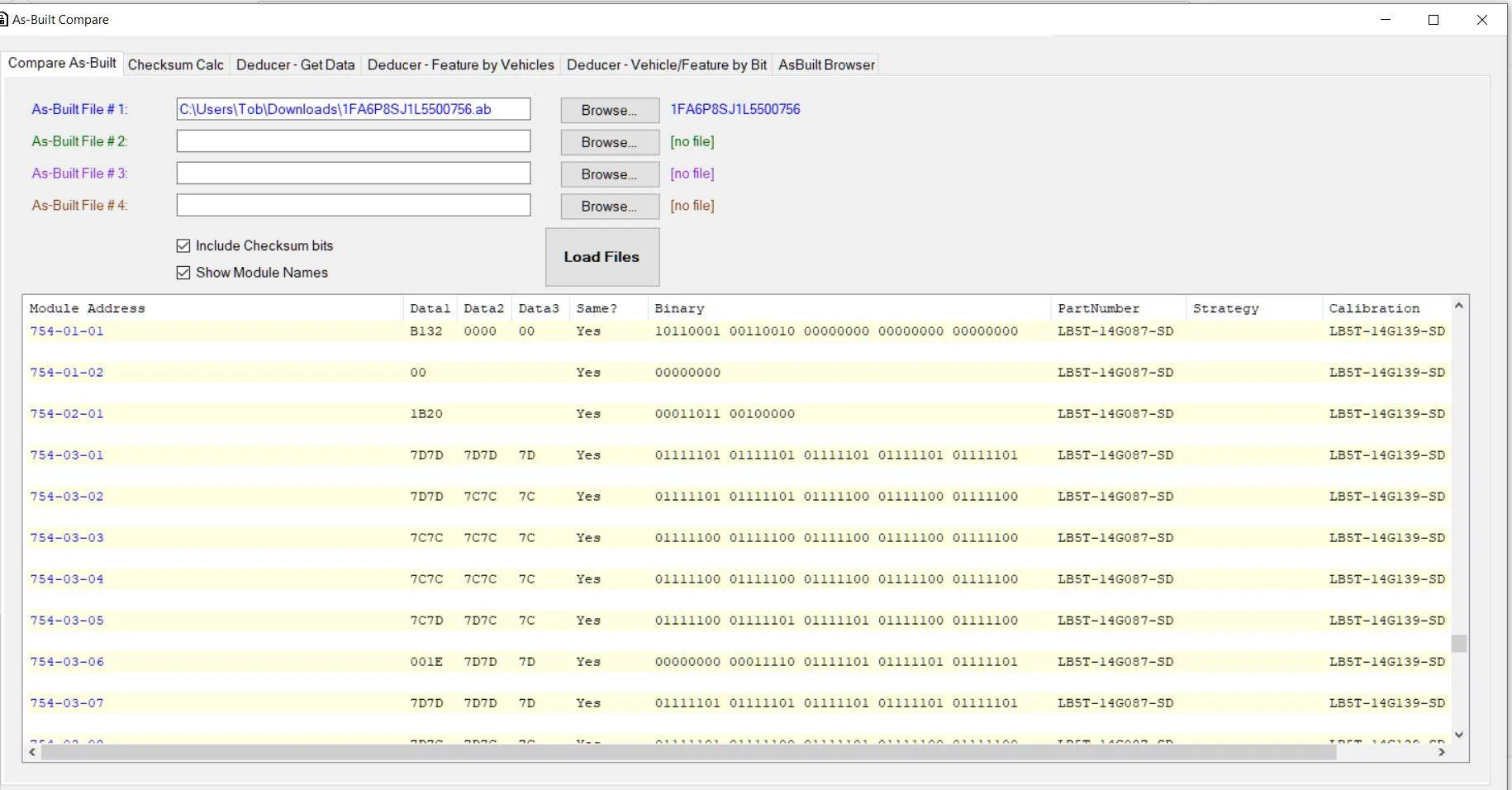Minimize the As-Built Compare window

(1386, 20)
